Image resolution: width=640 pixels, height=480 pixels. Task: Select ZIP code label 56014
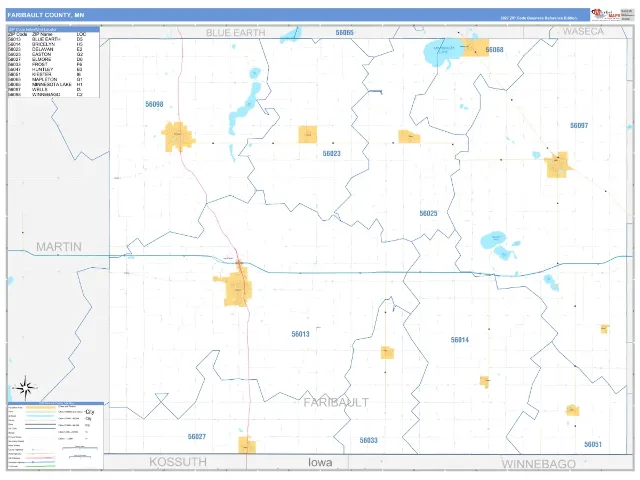460,340
